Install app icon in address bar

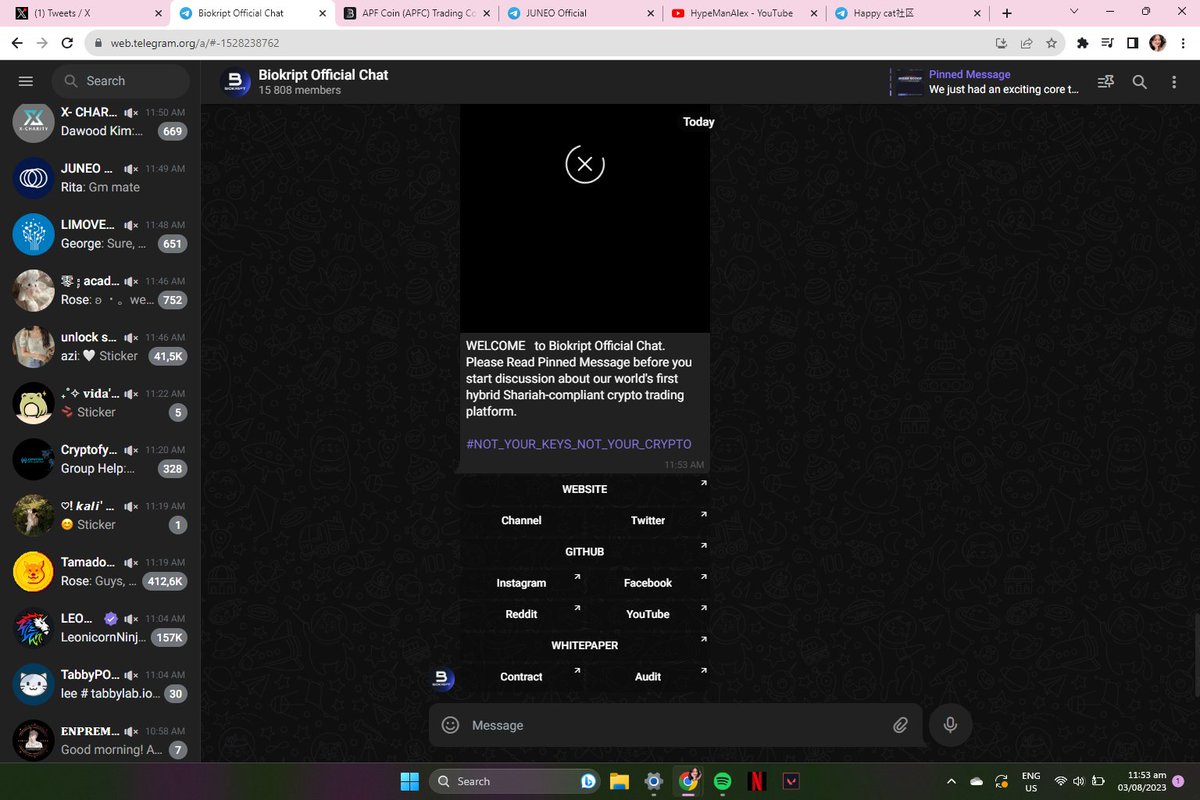pos(1001,43)
